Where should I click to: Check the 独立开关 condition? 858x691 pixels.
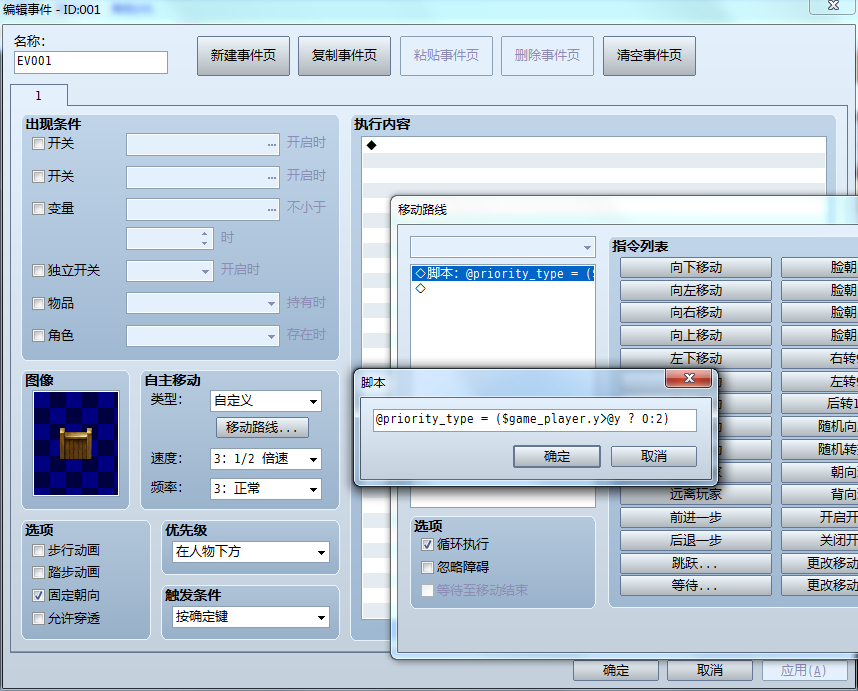38,270
